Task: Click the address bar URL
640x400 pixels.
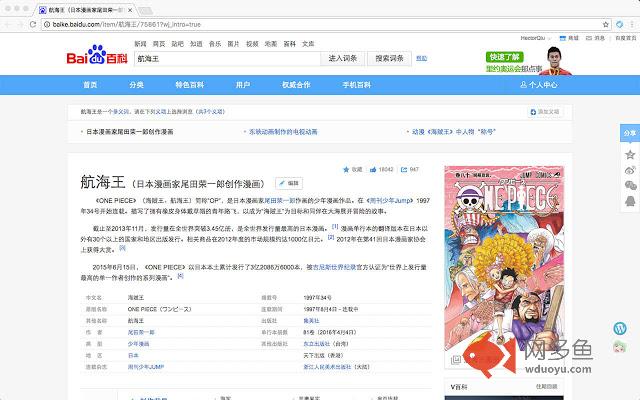Action: (x=127, y=24)
